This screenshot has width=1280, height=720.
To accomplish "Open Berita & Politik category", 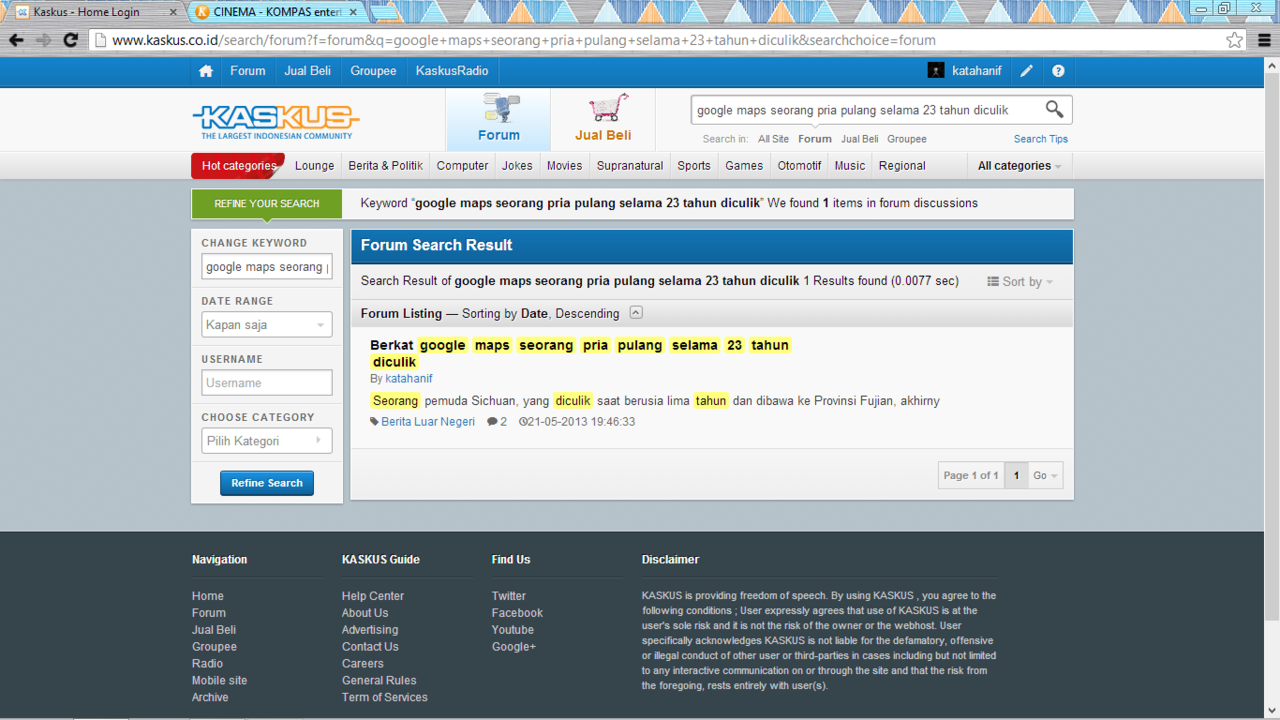I will 385,166.
